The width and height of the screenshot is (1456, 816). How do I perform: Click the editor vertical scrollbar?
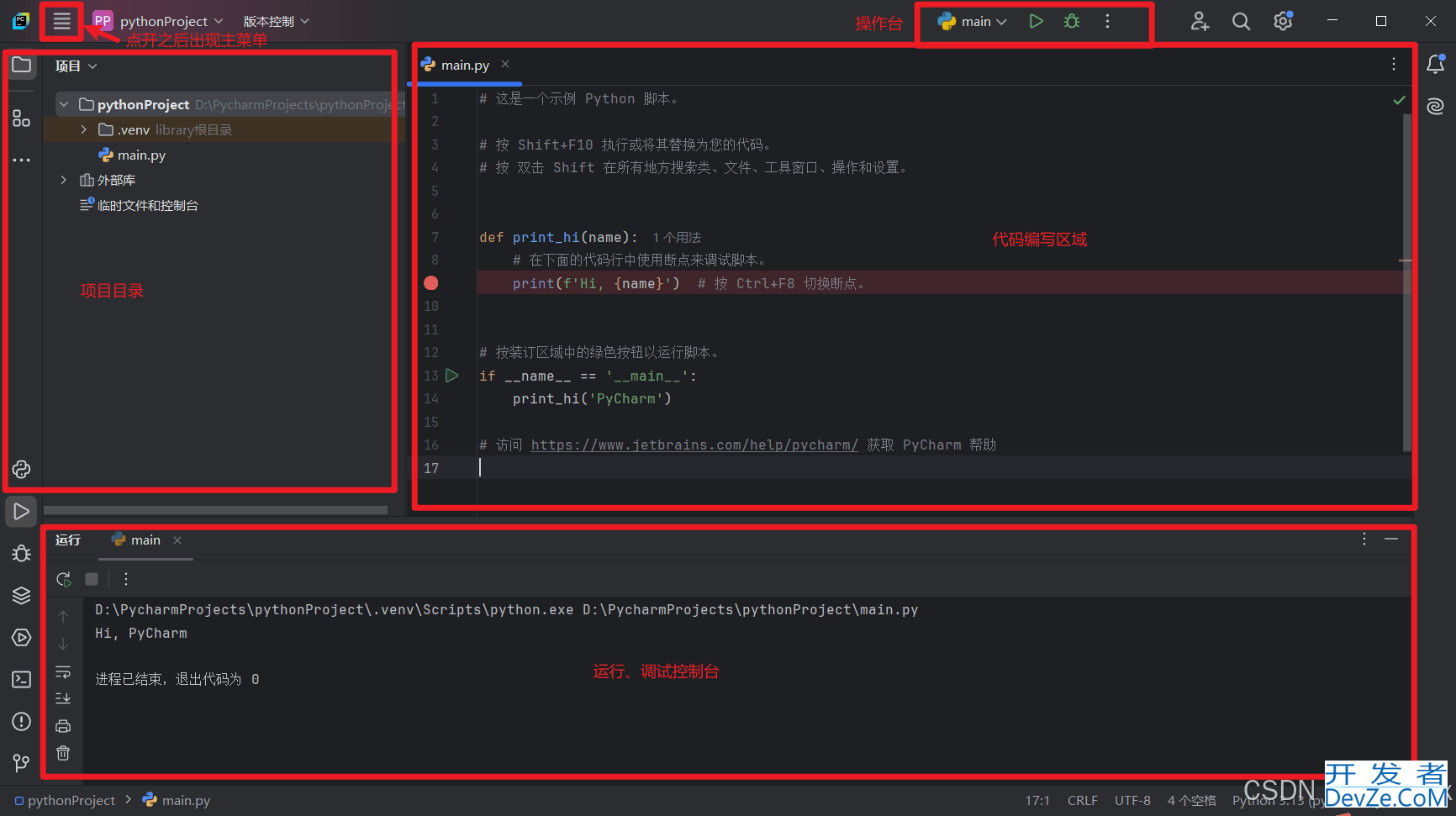pyautogui.click(x=1406, y=282)
